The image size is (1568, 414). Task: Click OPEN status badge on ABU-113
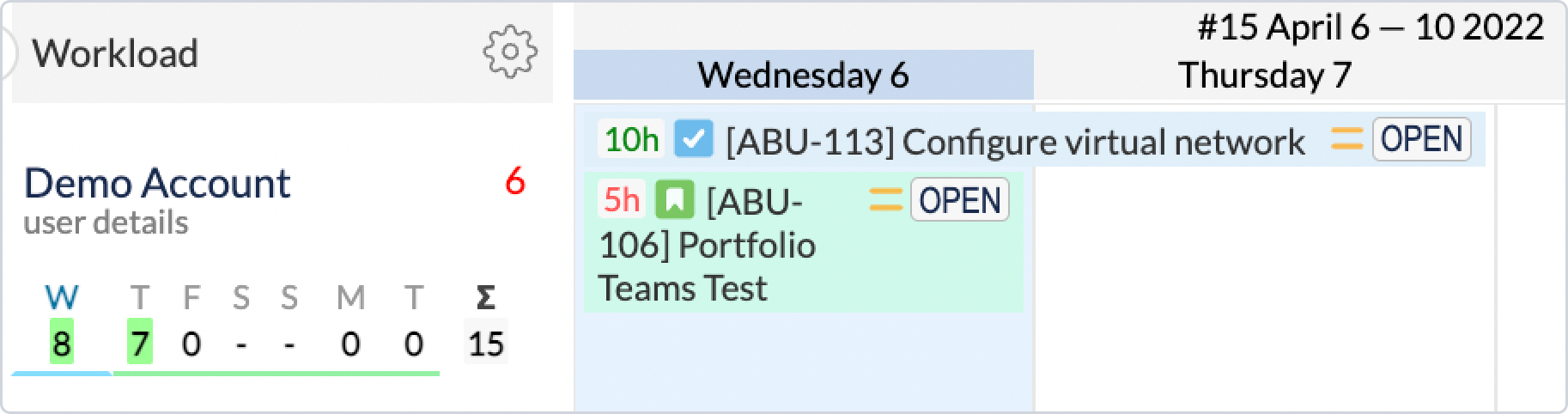pos(1421,139)
